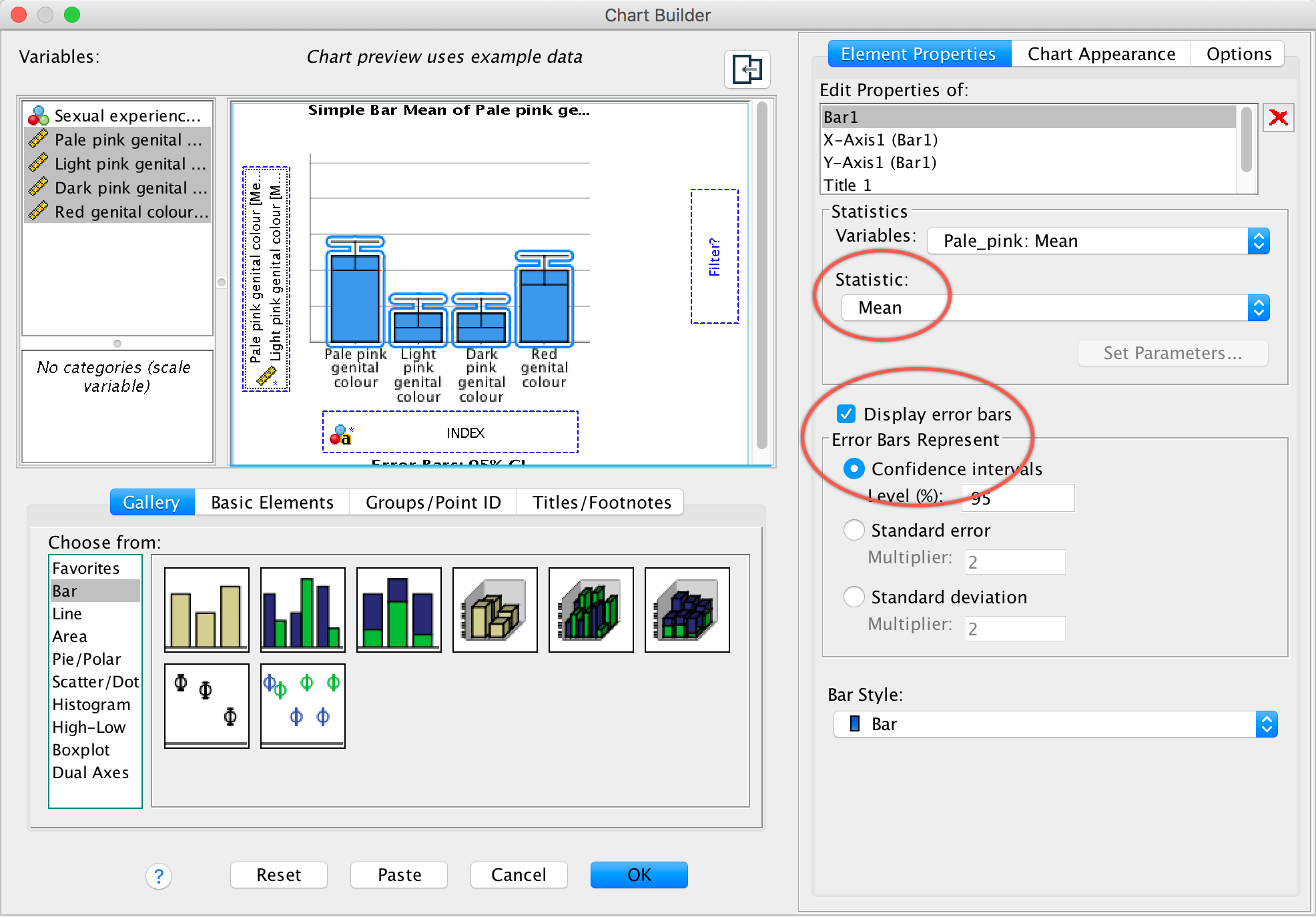Select the simple bar chart icon

[x=206, y=609]
